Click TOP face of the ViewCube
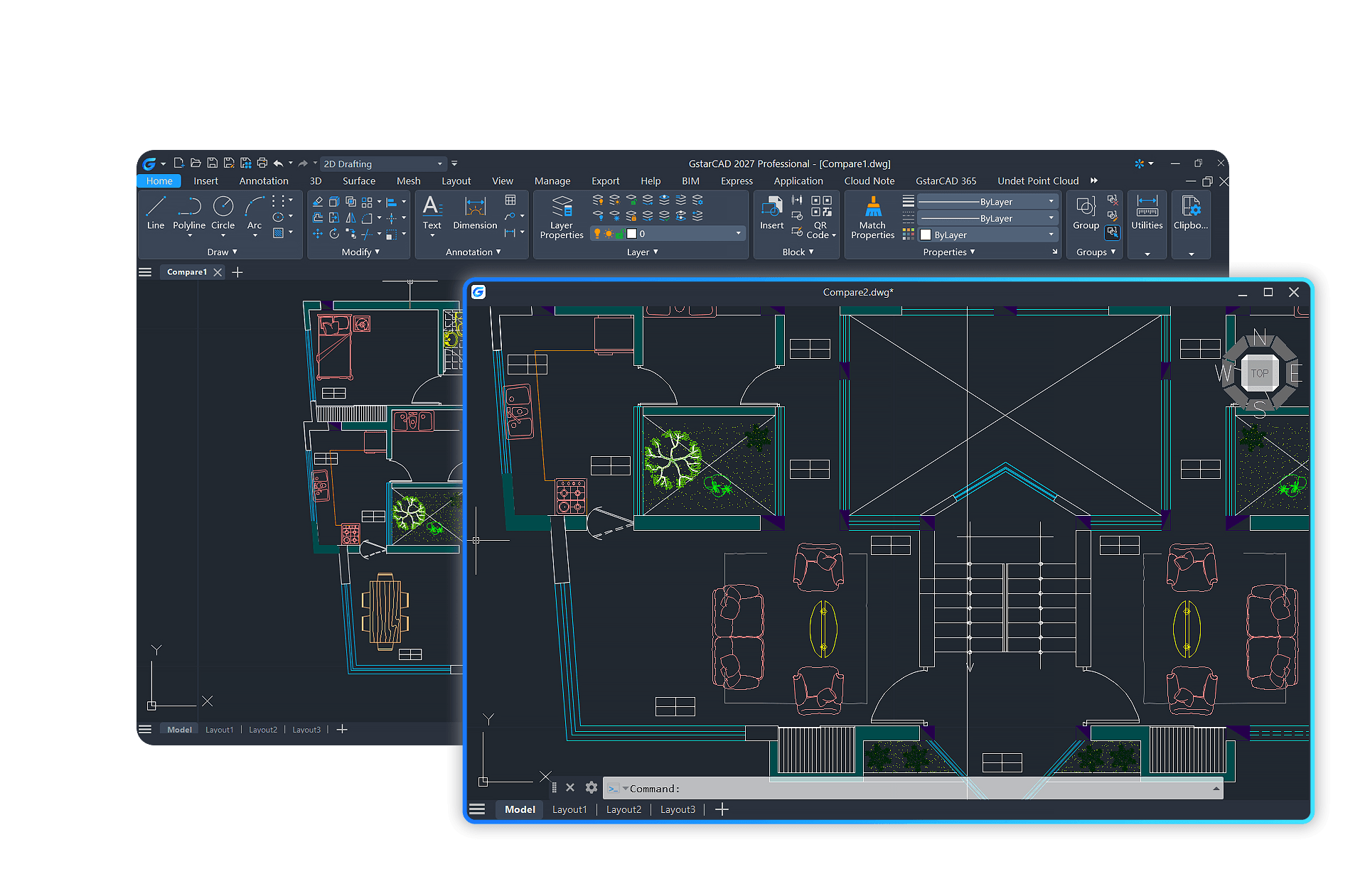The image size is (1365, 896). [1260, 373]
